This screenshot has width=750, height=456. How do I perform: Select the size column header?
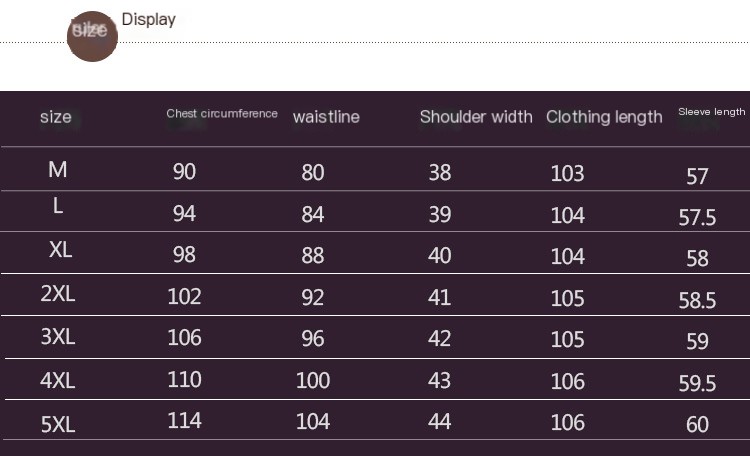coord(56,117)
